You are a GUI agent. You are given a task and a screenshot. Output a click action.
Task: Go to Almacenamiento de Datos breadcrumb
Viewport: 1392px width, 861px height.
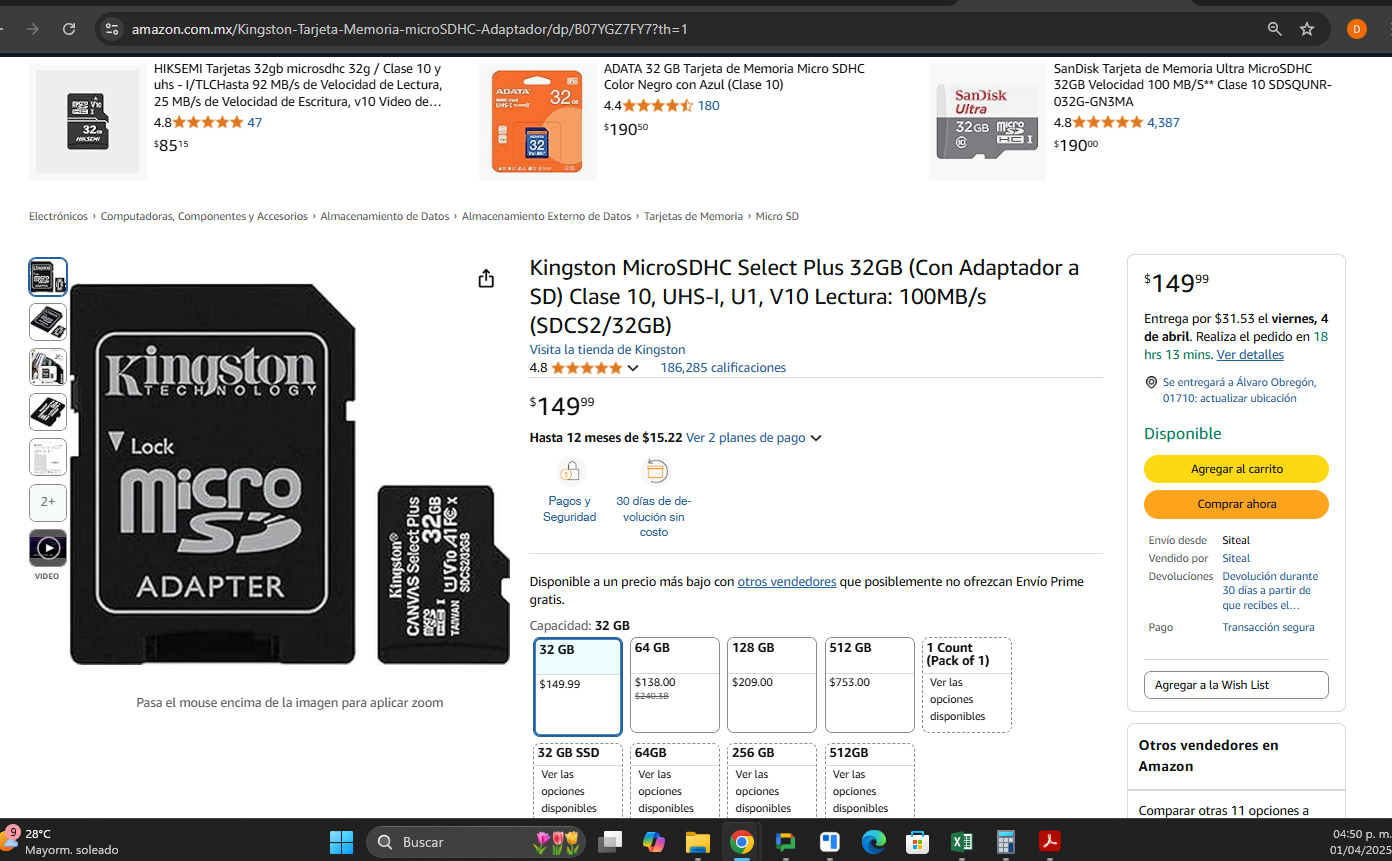385,216
